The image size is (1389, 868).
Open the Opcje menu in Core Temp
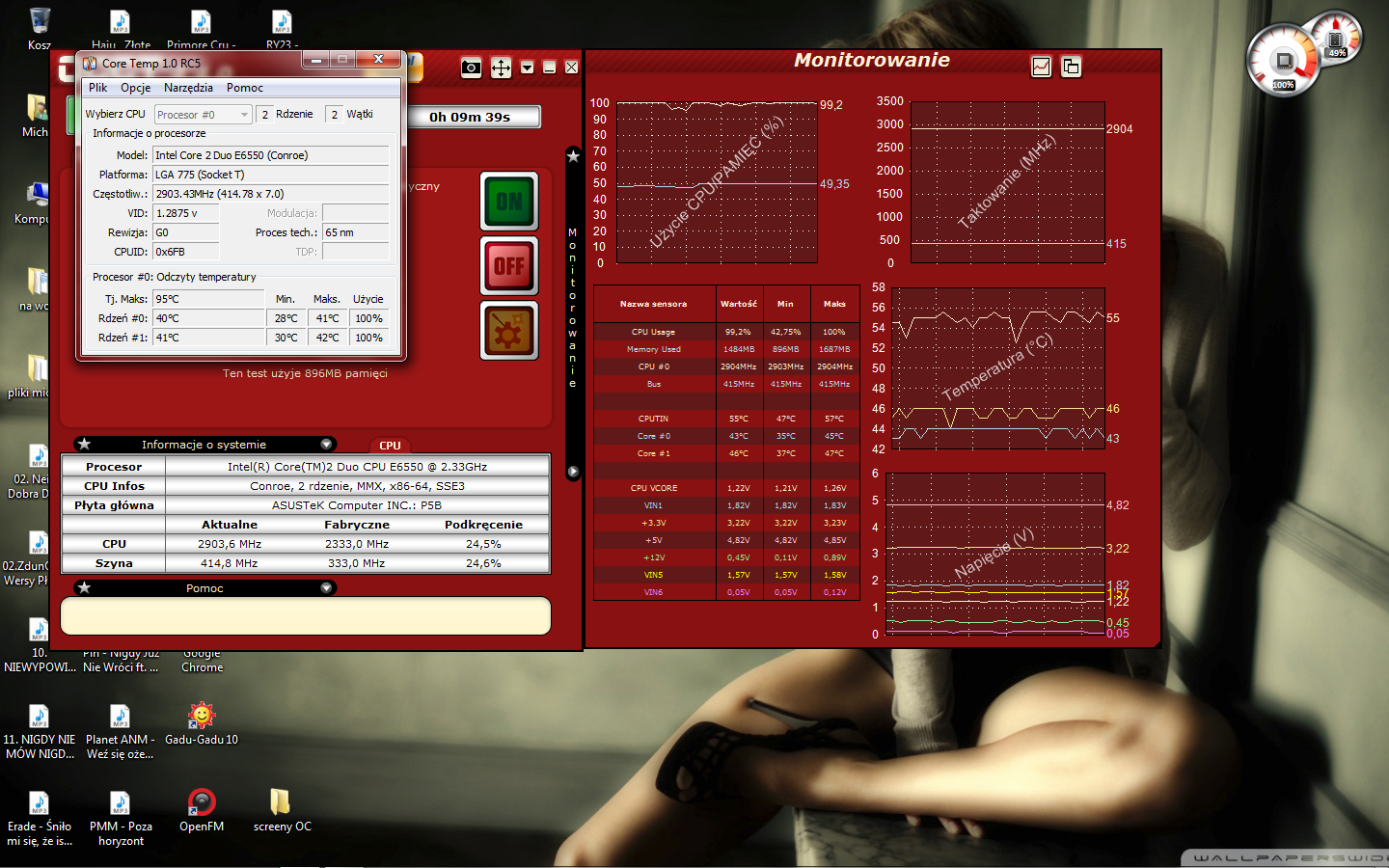[136, 88]
